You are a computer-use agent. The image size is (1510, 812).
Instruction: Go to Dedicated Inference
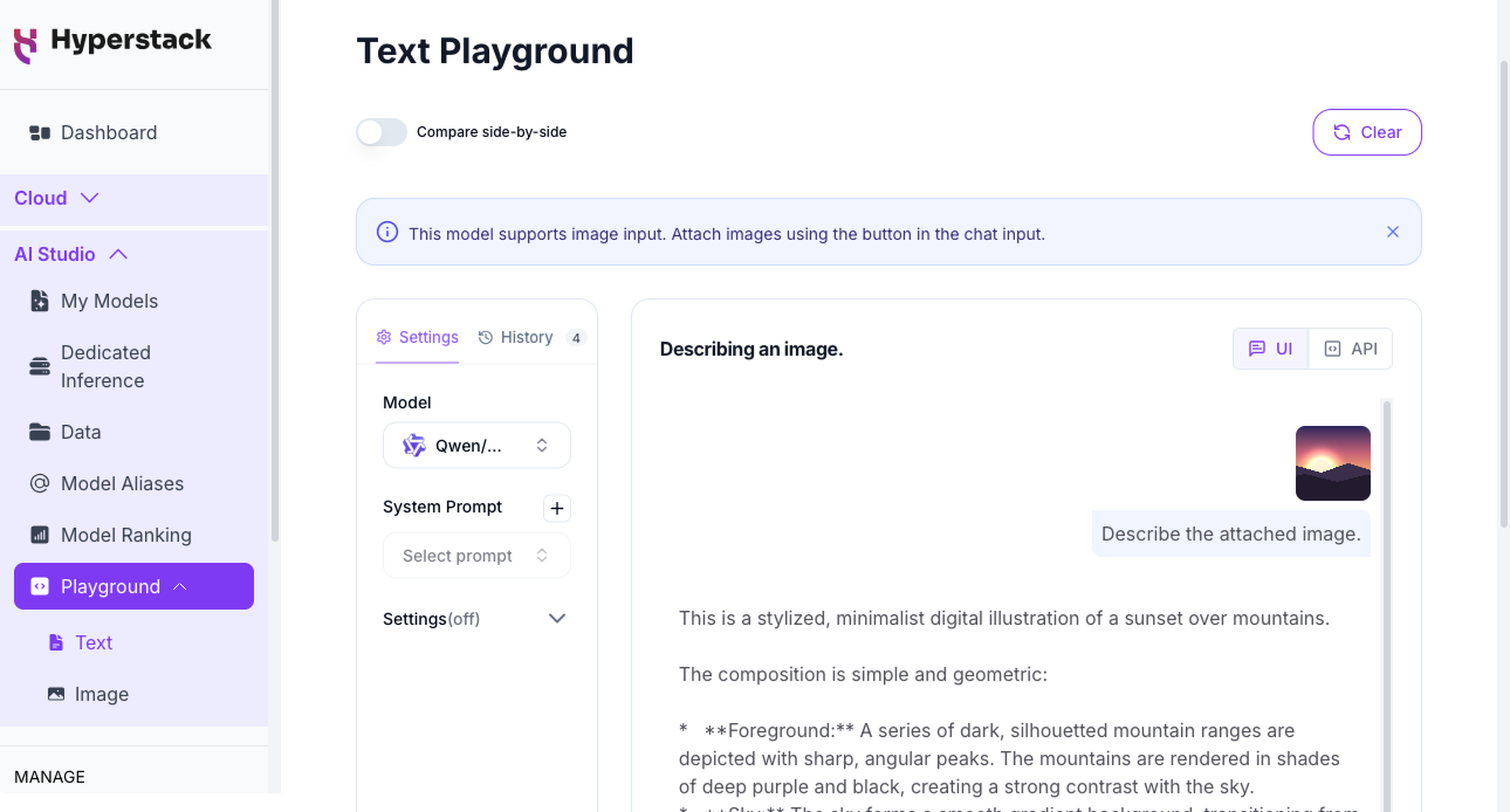tap(134, 366)
